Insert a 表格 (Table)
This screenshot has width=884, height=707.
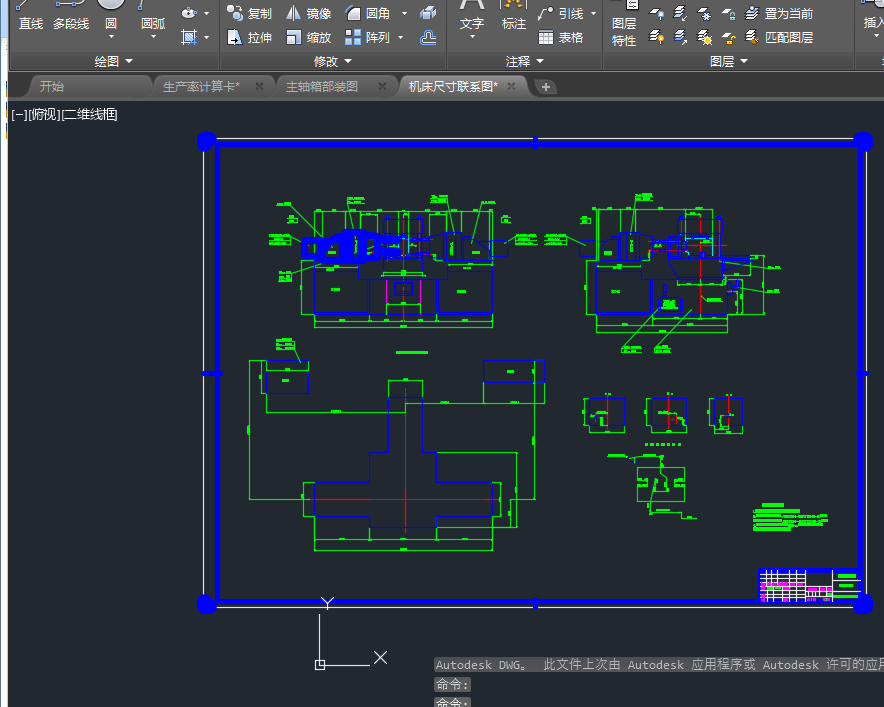(560, 37)
